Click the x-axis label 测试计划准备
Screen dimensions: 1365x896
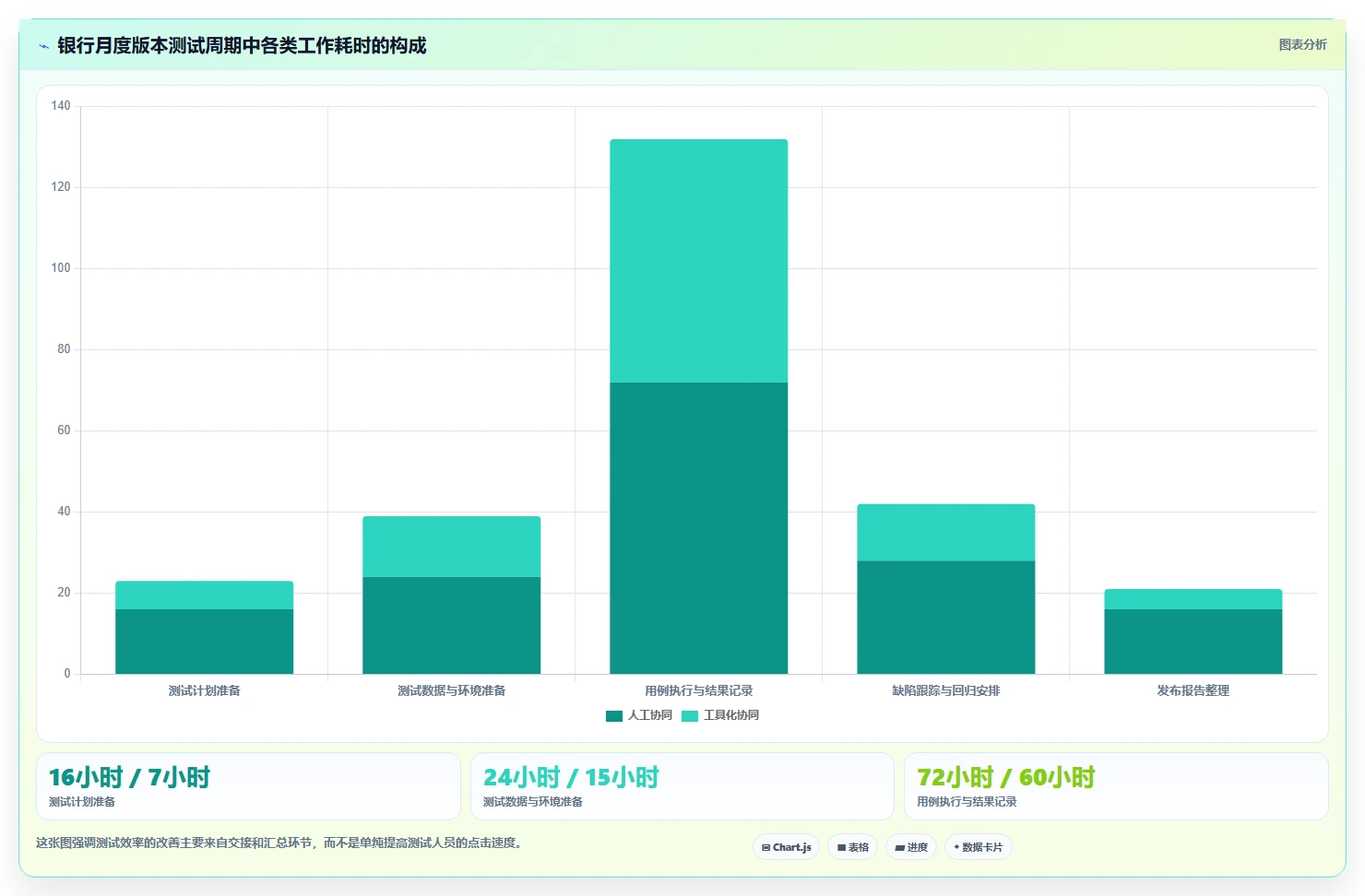[204, 690]
